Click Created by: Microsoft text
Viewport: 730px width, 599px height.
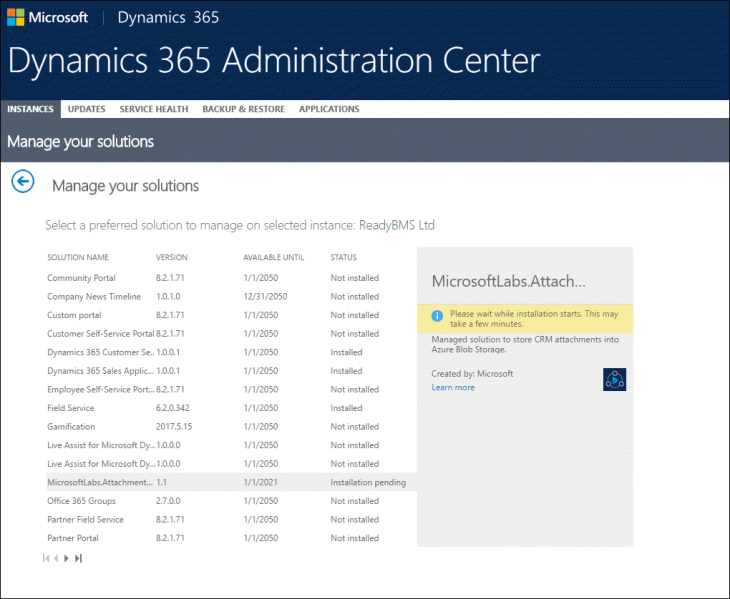472,374
